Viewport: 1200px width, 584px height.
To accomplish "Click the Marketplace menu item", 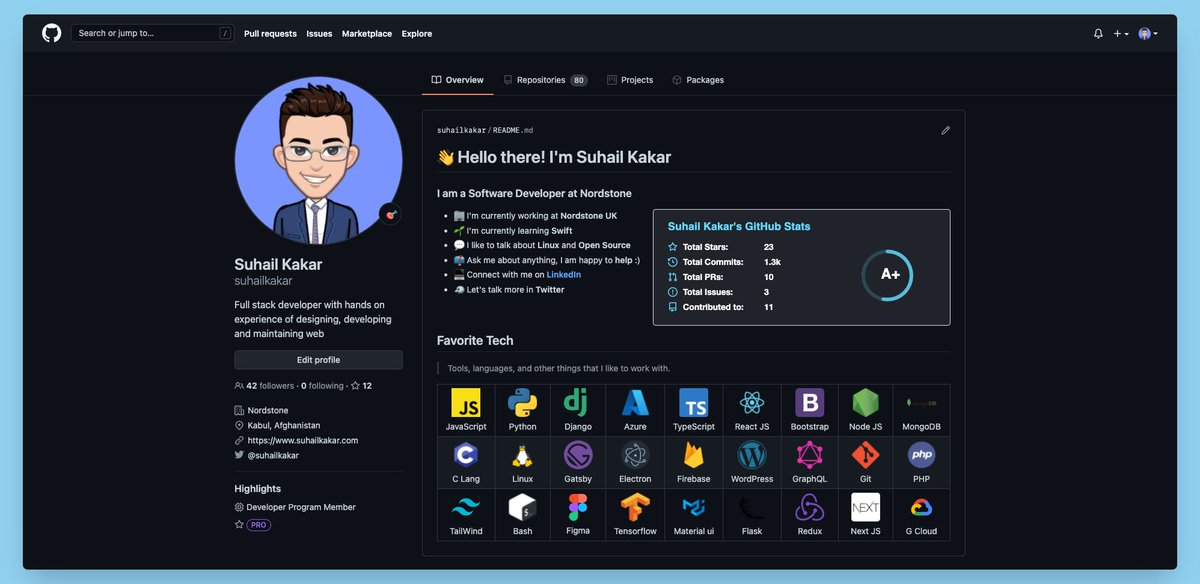I will click(366, 33).
